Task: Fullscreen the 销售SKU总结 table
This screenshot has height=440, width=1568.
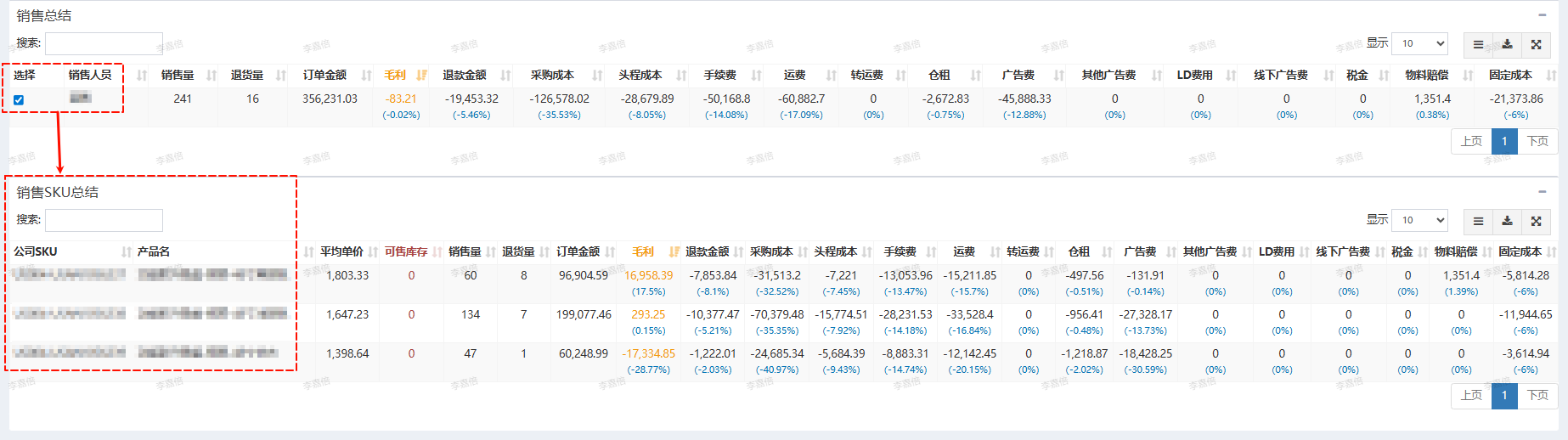Action: point(1536,221)
